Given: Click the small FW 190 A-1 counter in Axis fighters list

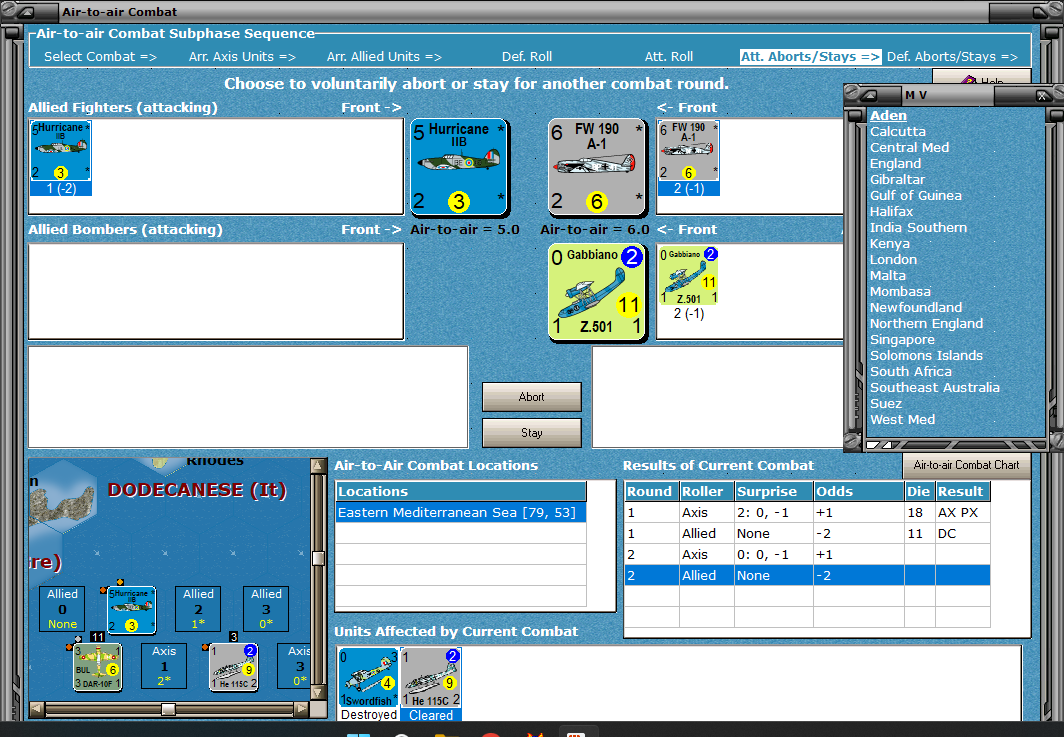Looking at the screenshot, I should click(x=688, y=151).
